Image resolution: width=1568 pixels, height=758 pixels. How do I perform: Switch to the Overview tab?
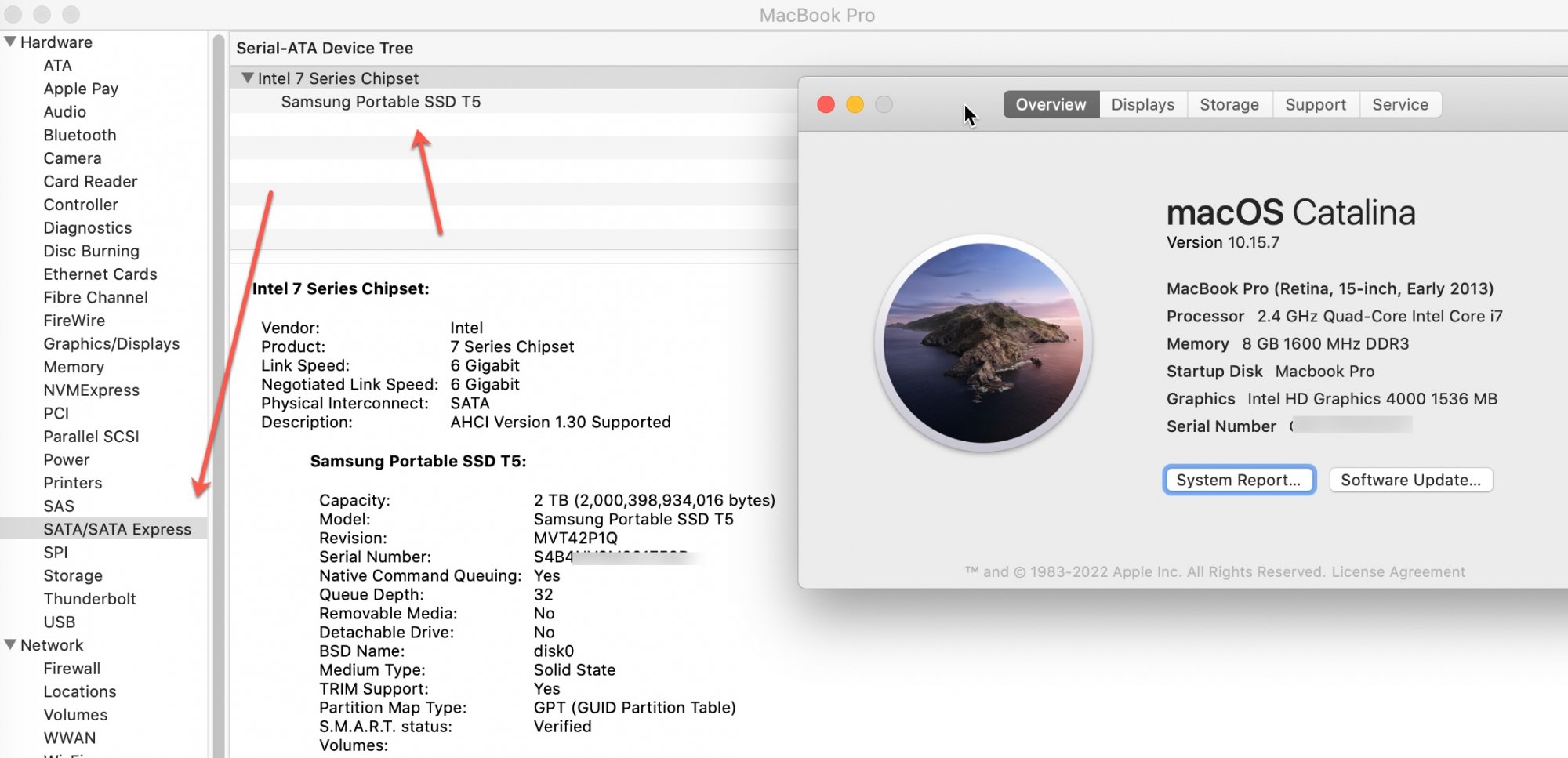click(x=1051, y=104)
